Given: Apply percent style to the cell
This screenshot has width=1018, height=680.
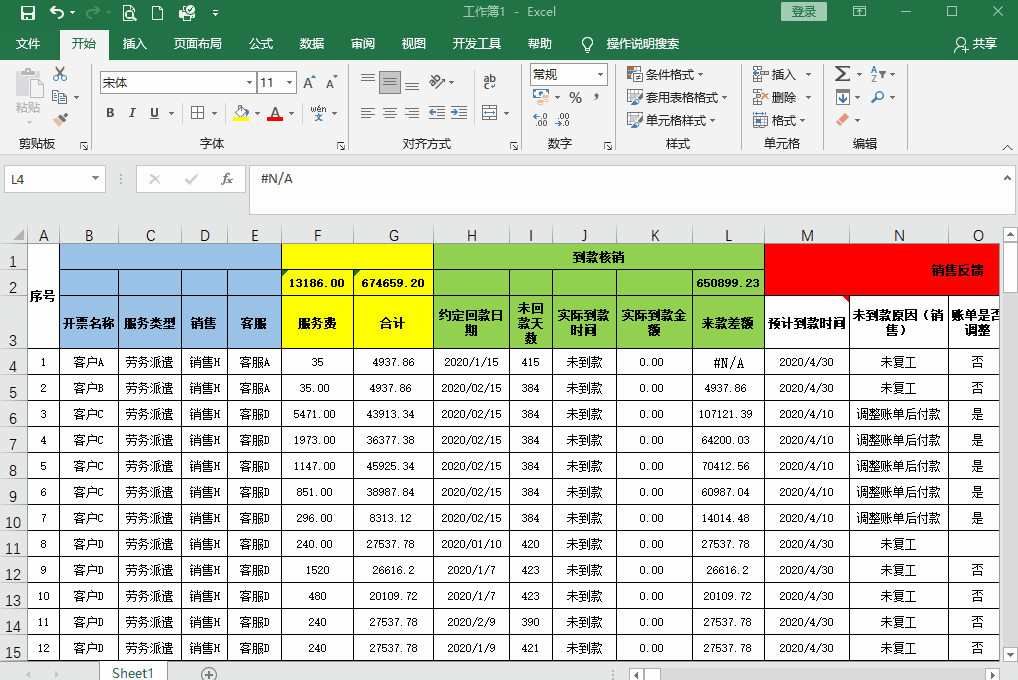Looking at the screenshot, I should 575,97.
